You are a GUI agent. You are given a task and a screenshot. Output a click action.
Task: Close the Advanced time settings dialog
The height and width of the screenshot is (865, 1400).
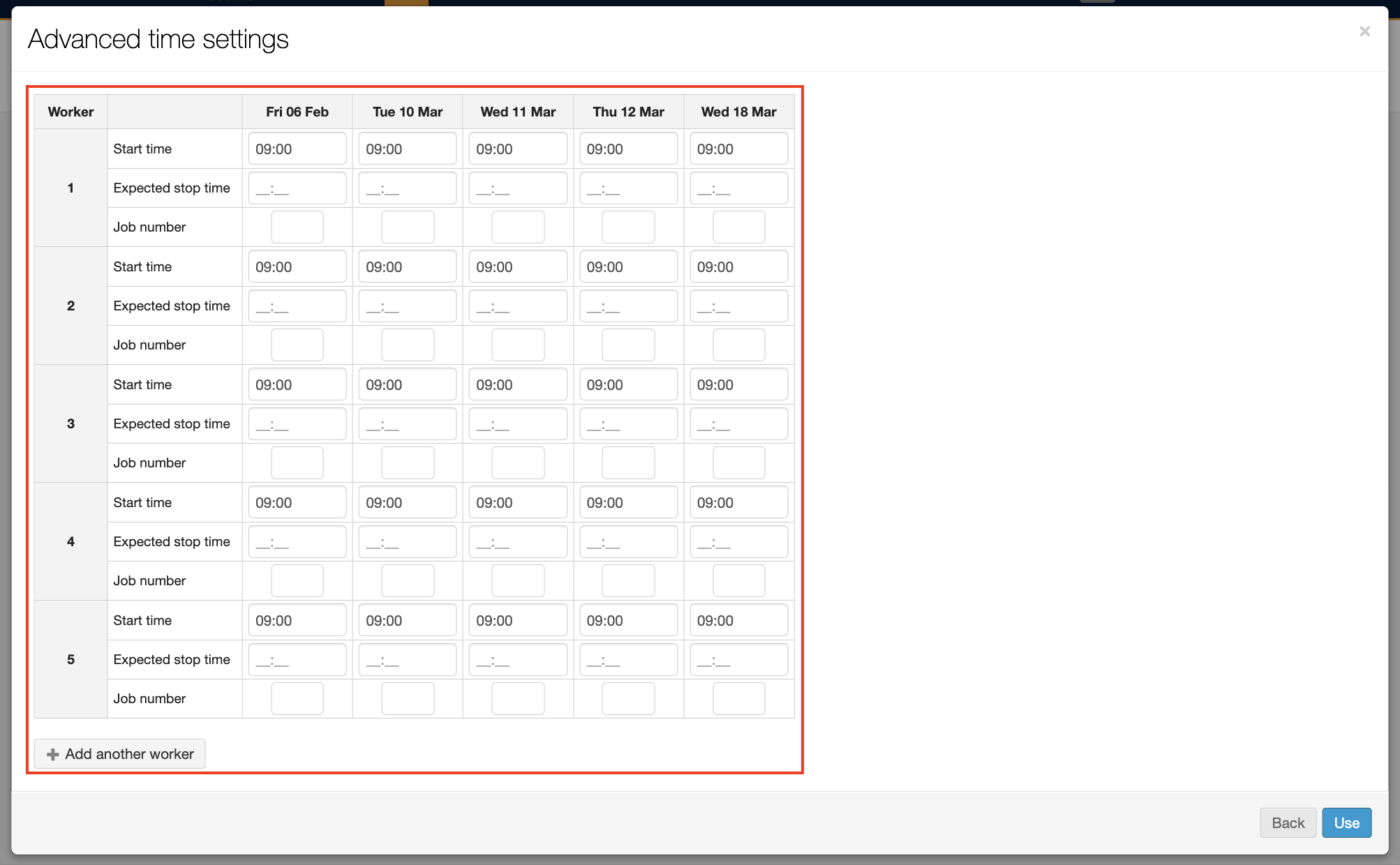pos(1364,31)
